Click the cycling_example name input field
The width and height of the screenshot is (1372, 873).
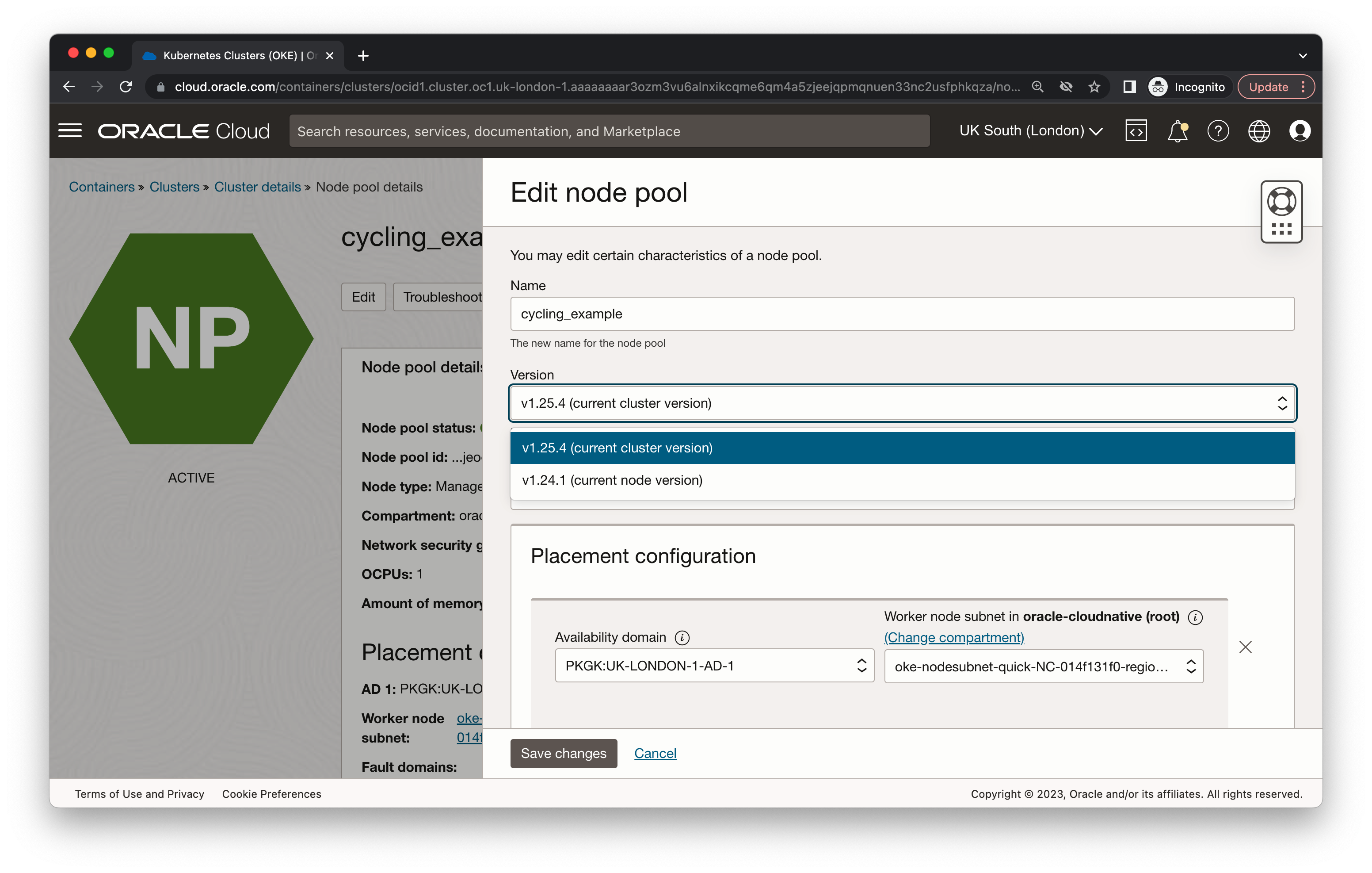pos(902,313)
